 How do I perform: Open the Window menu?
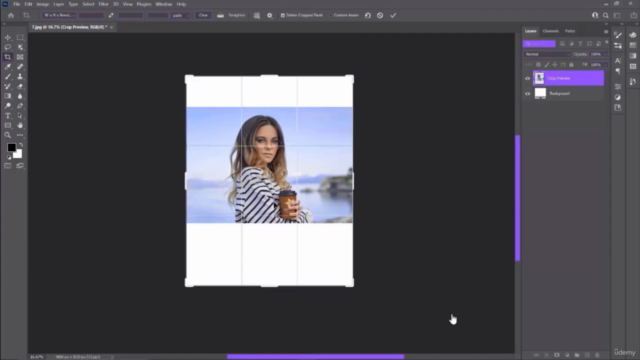coord(164,4)
